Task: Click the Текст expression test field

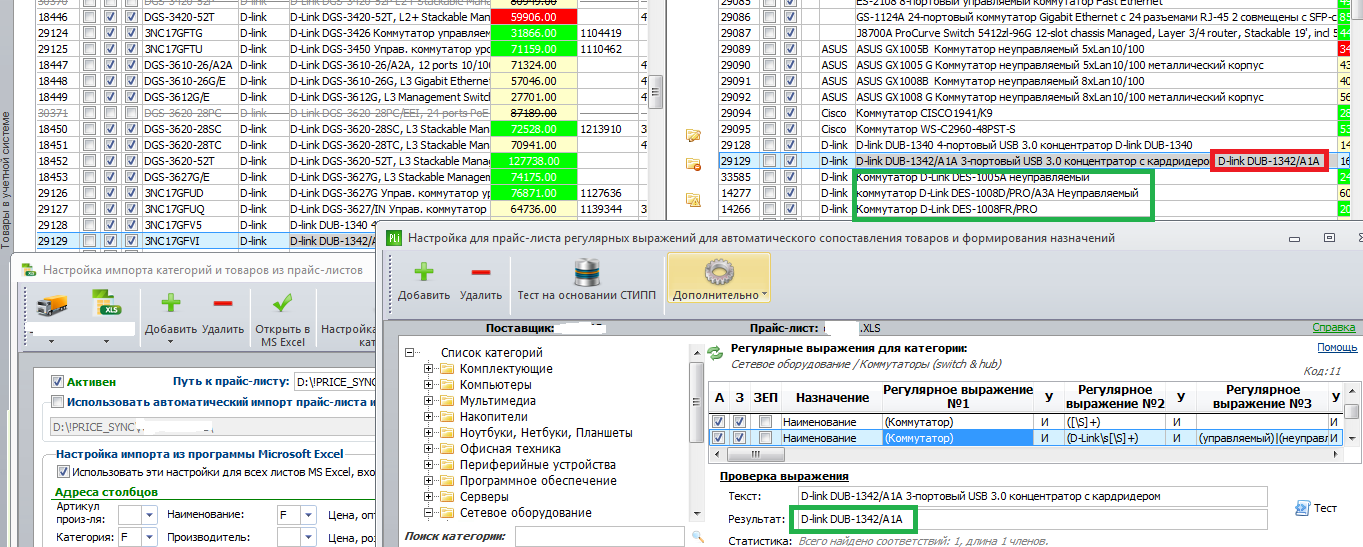Action: coord(1032,496)
